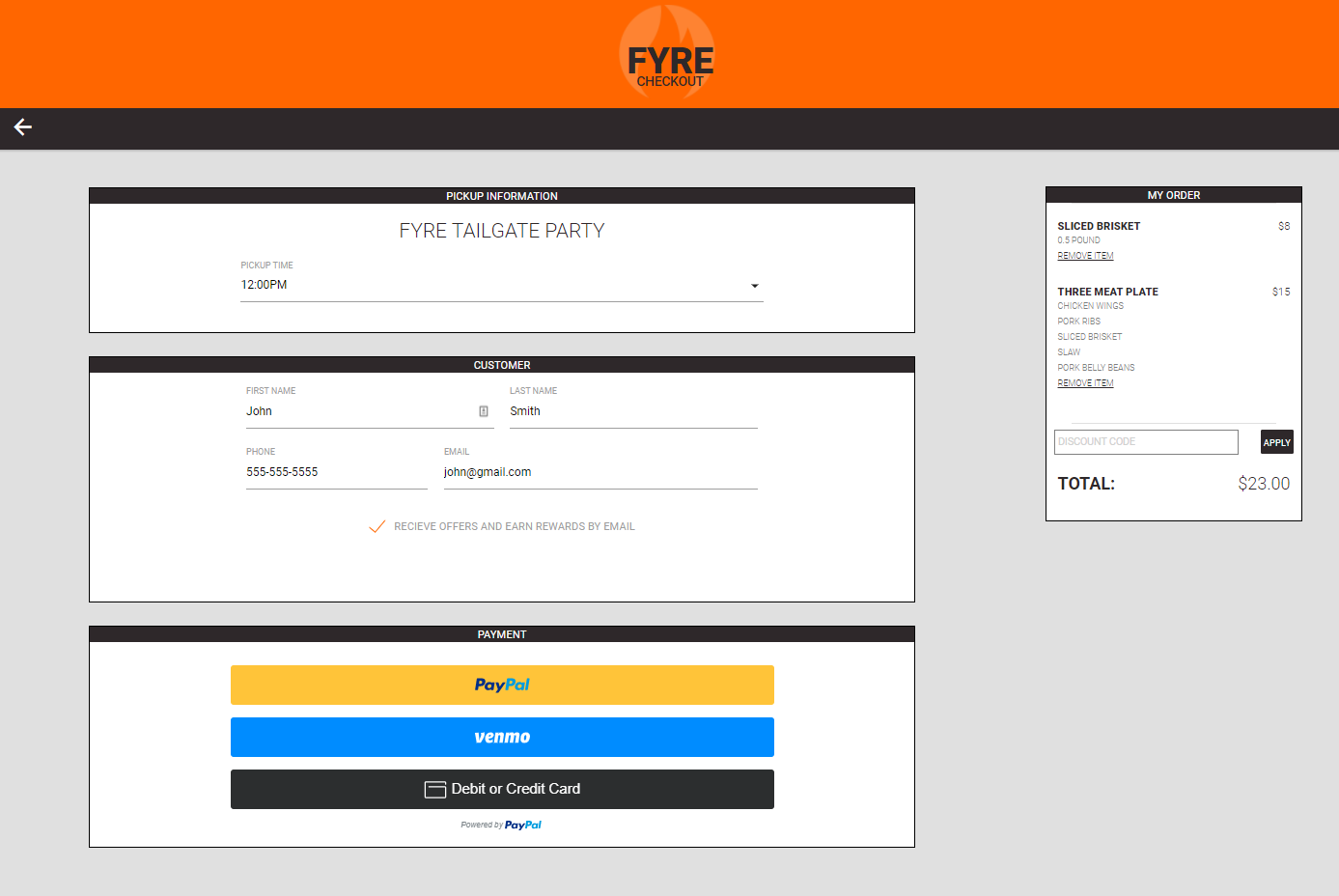The image size is (1339, 896).
Task: Click the 0.5 POUND quantity text
Action: 1078,240
